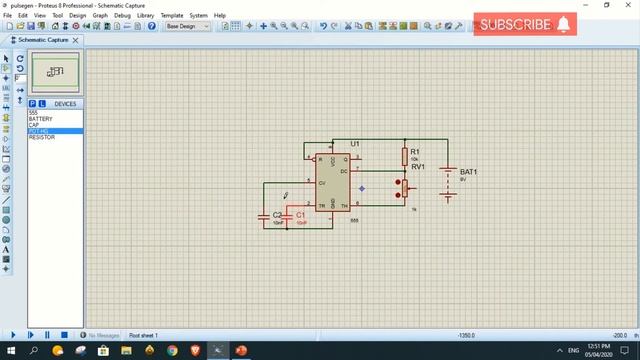Pause the simulation
640x360 pixels.
tap(47, 335)
